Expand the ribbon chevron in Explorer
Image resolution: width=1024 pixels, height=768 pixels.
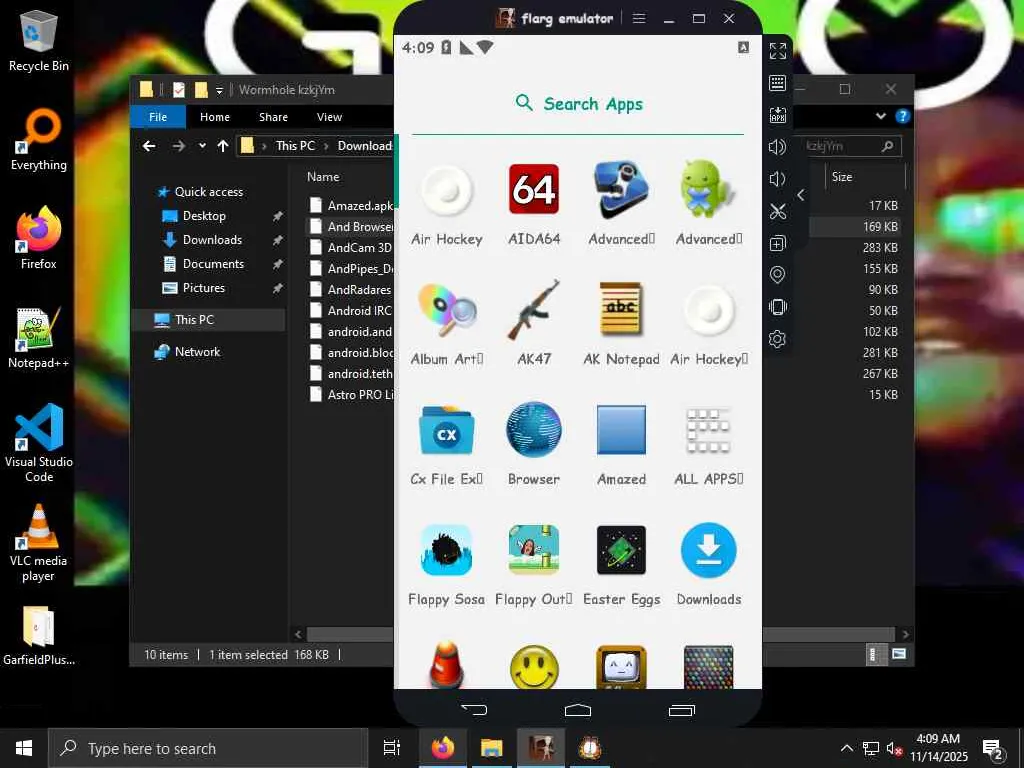[880, 116]
